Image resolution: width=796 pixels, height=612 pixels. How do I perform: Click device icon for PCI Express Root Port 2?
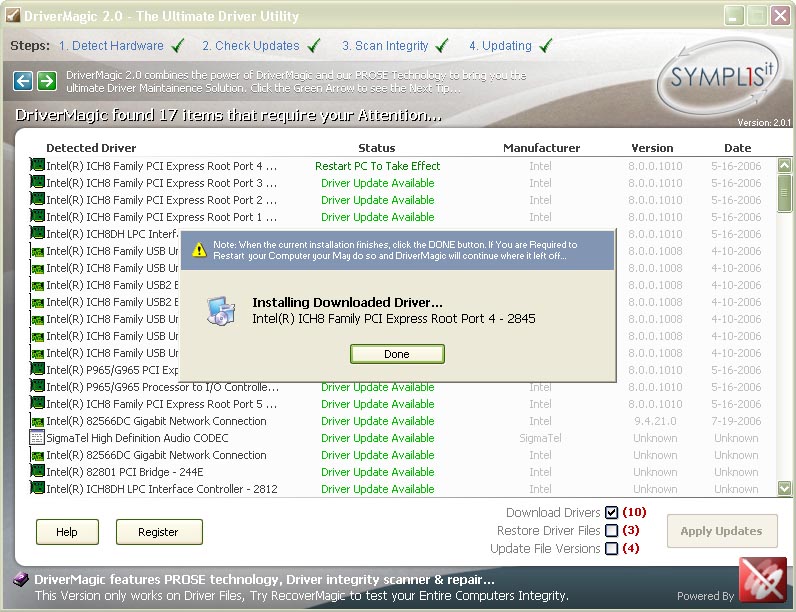click(37, 199)
